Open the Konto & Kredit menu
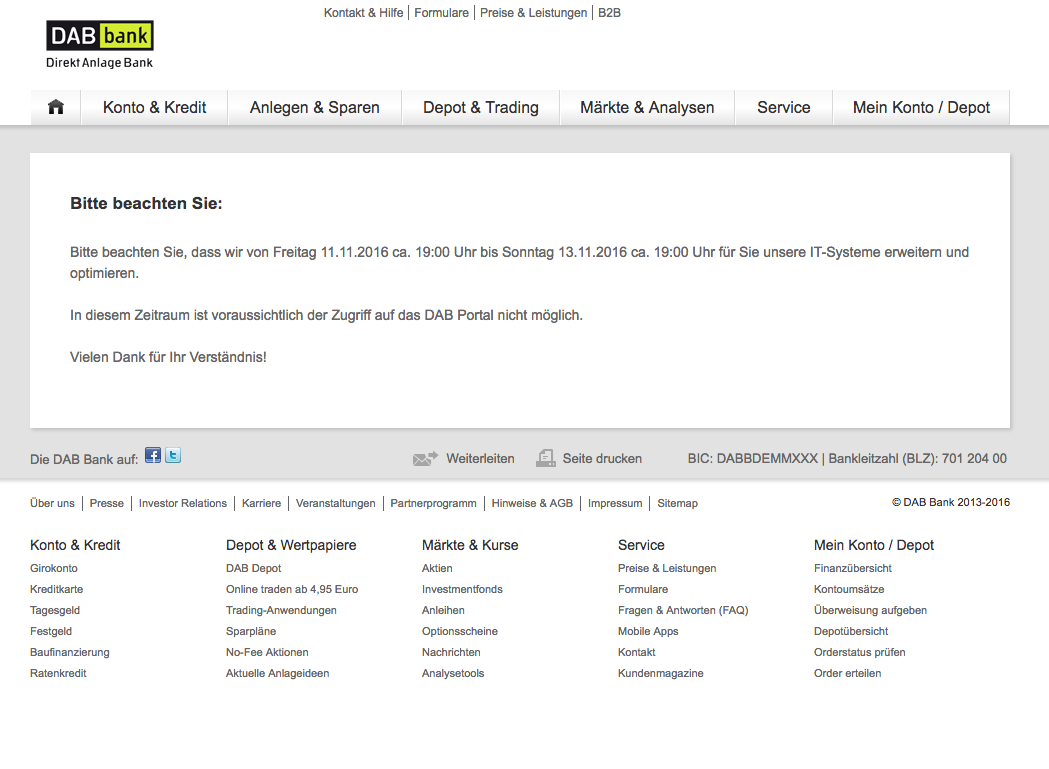Screen dimensions: 1049x769 tap(155, 107)
